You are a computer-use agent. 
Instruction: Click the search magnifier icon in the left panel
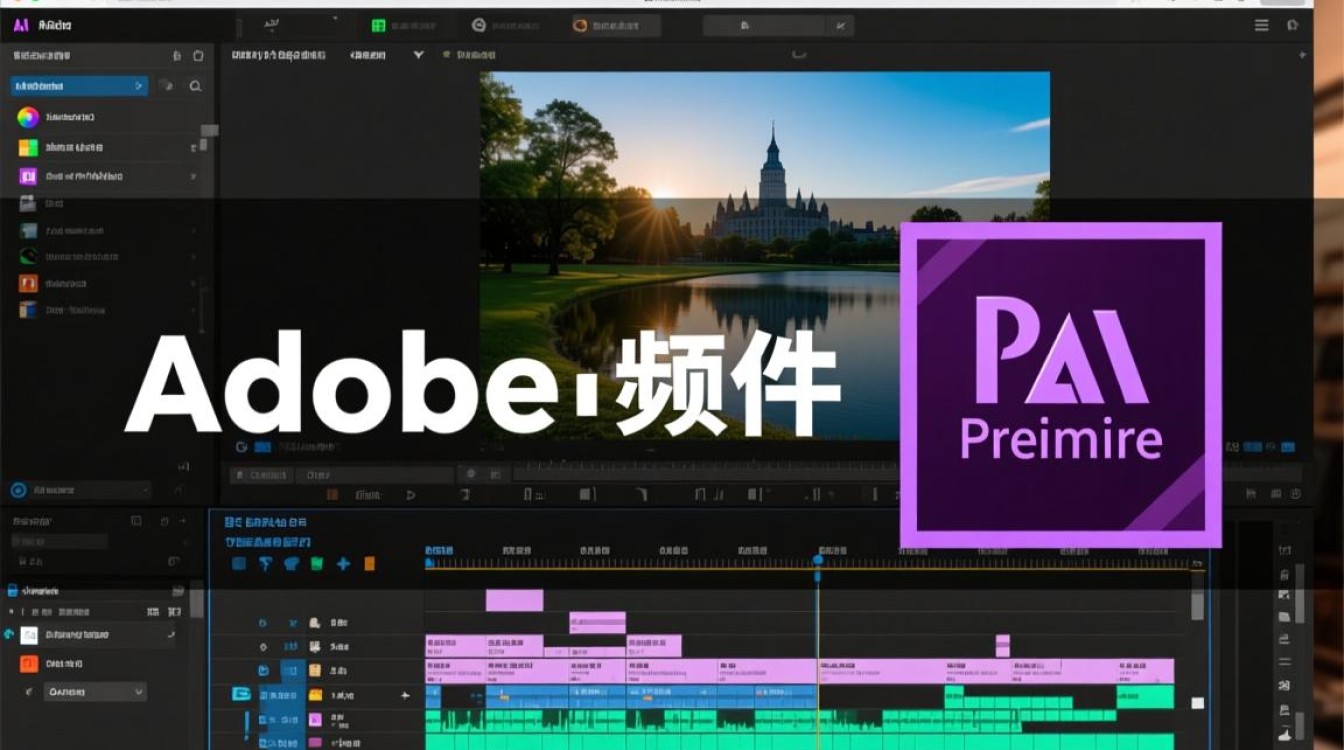coord(195,87)
